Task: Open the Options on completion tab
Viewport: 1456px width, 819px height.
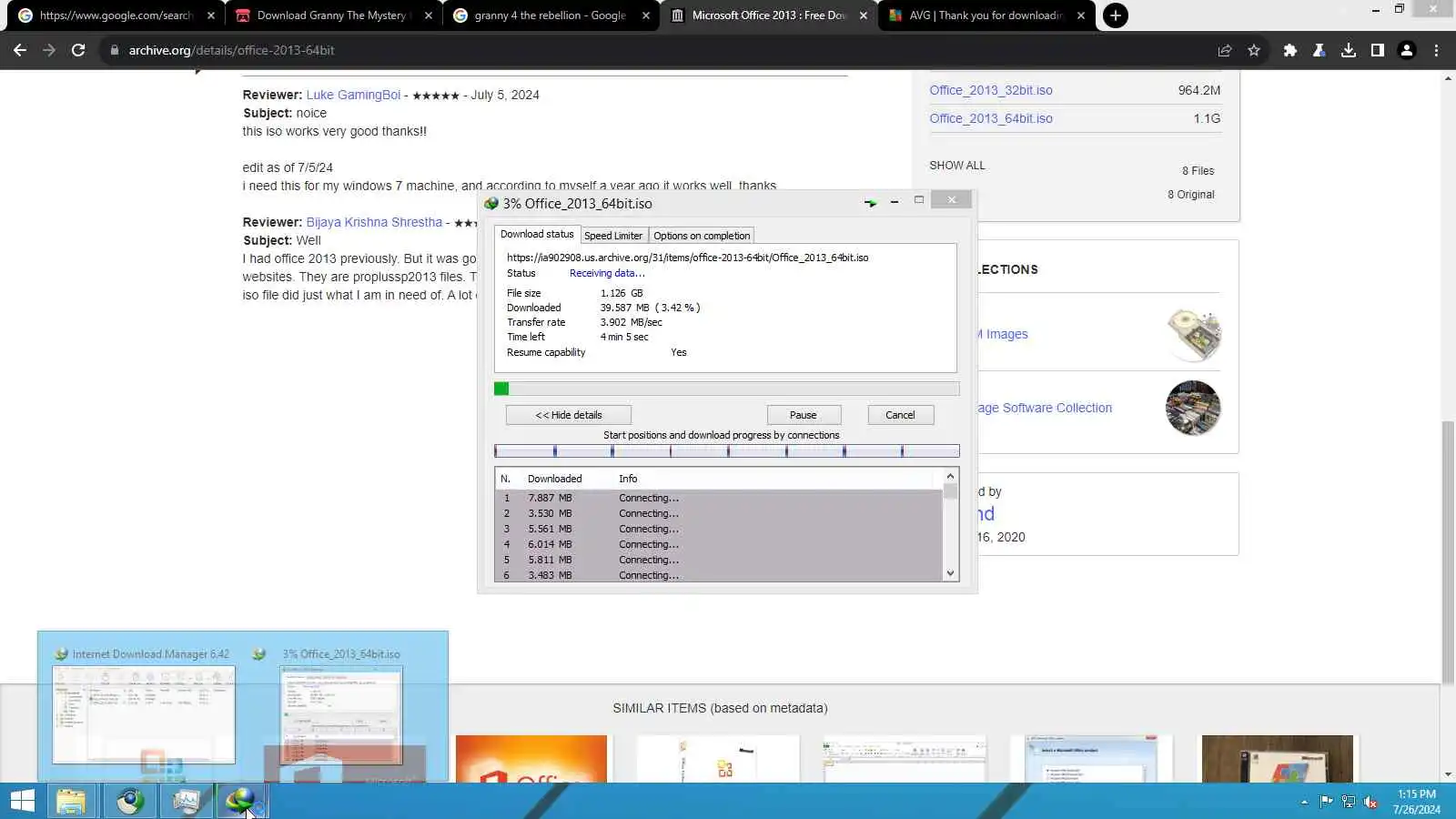Action: 702,236
